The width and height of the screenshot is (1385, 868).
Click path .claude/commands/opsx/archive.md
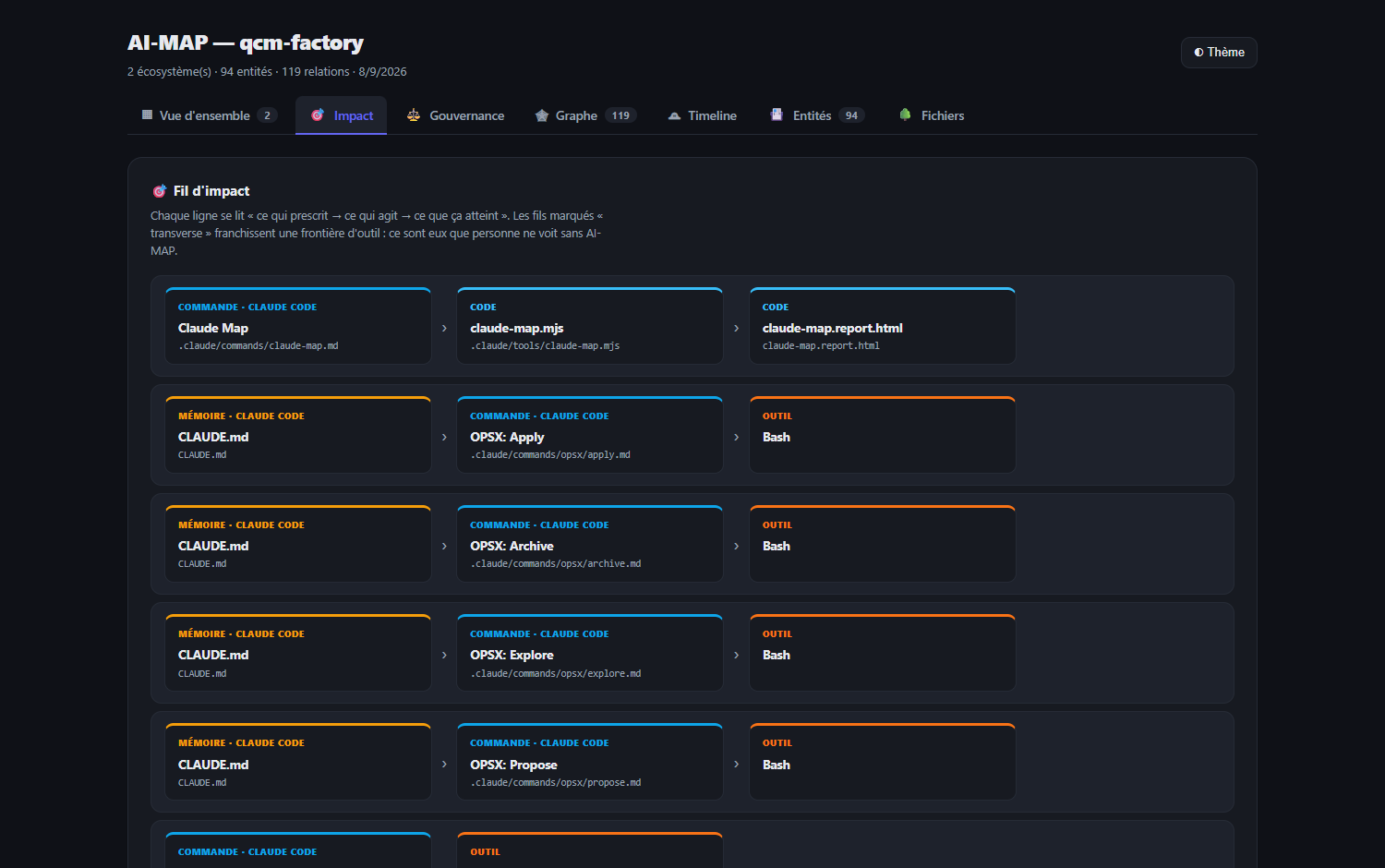556,564
